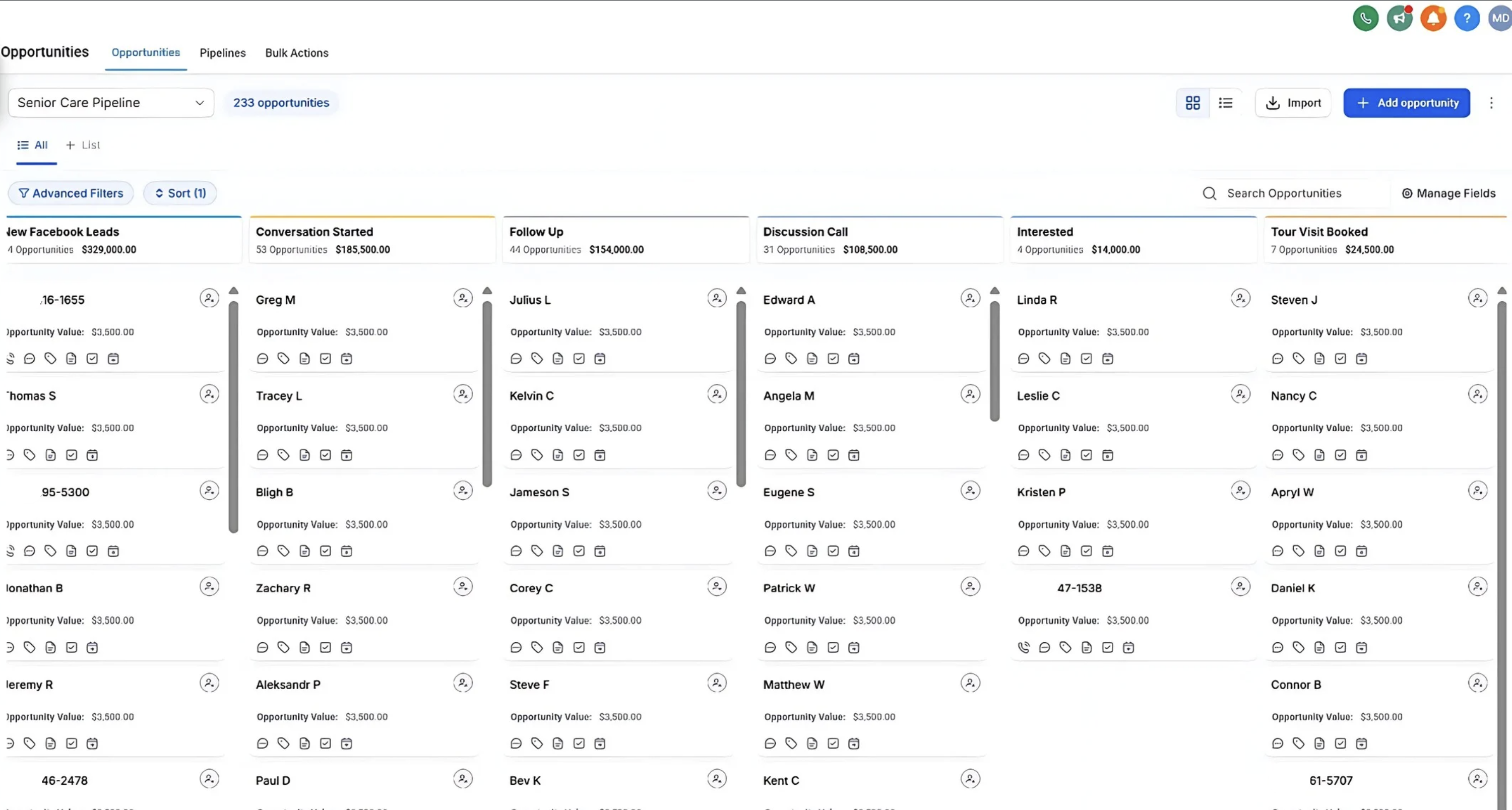
Task: Open the Bulk Actions tab
Action: tap(296, 53)
